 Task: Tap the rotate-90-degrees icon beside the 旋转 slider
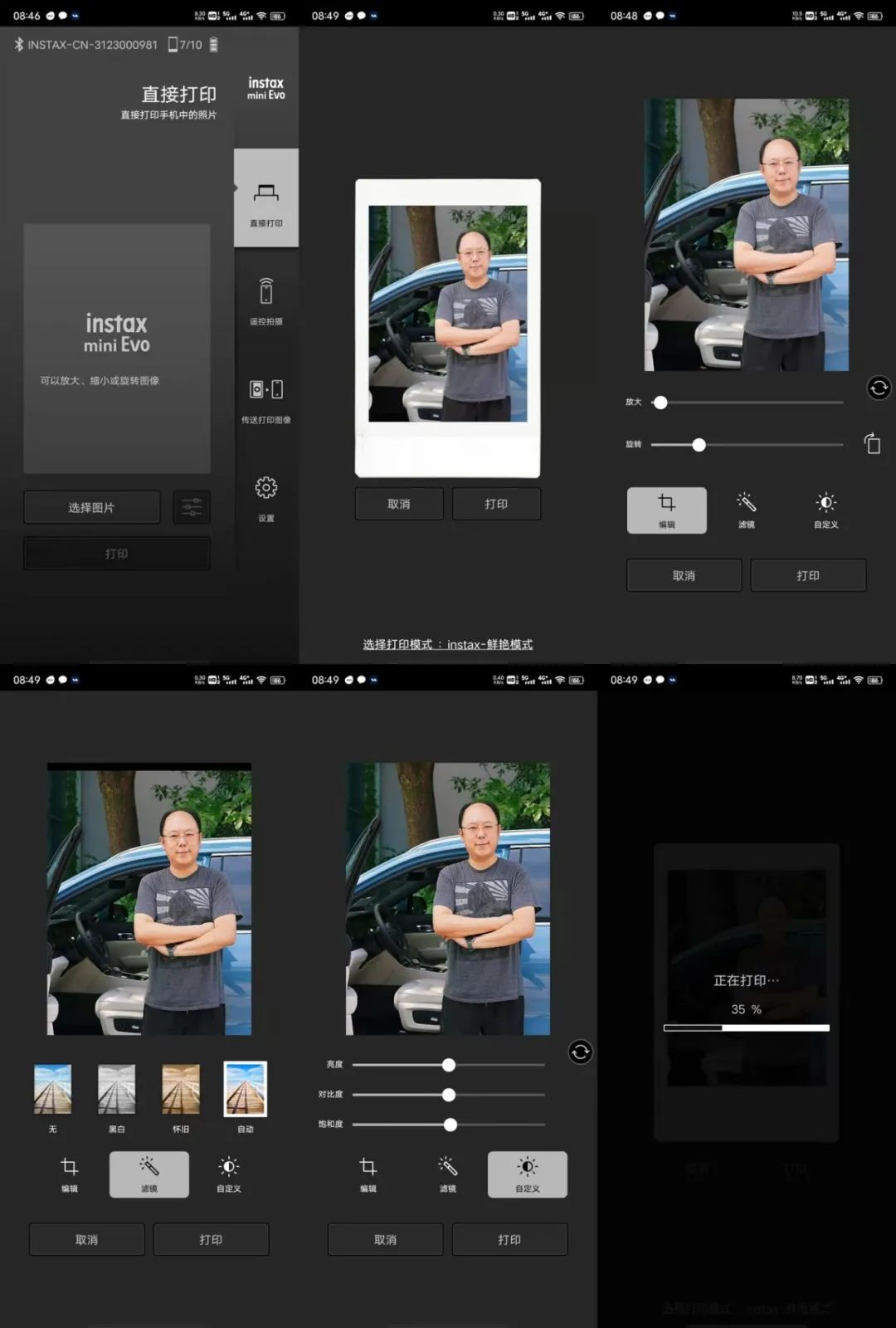(873, 443)
